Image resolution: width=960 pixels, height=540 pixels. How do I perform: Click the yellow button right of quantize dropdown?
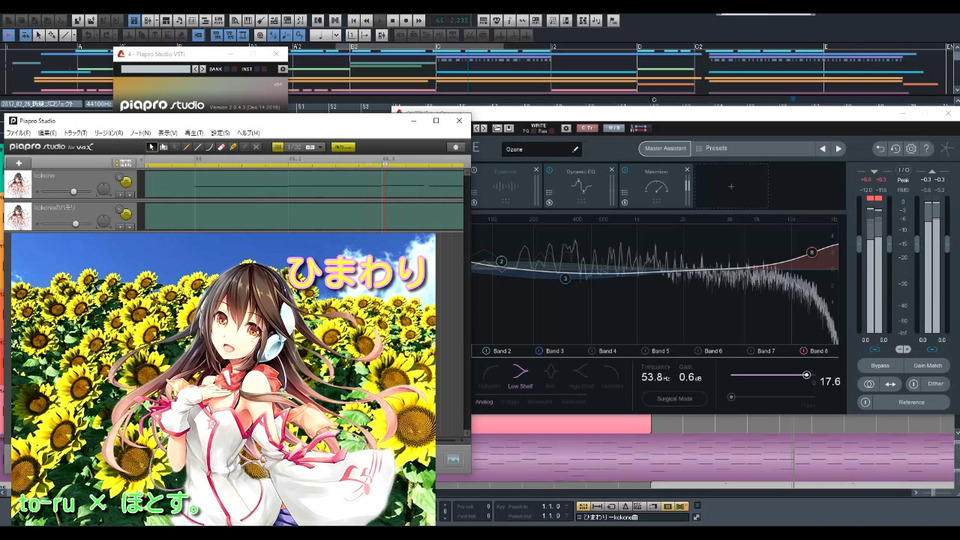click(x=343, y=147)
